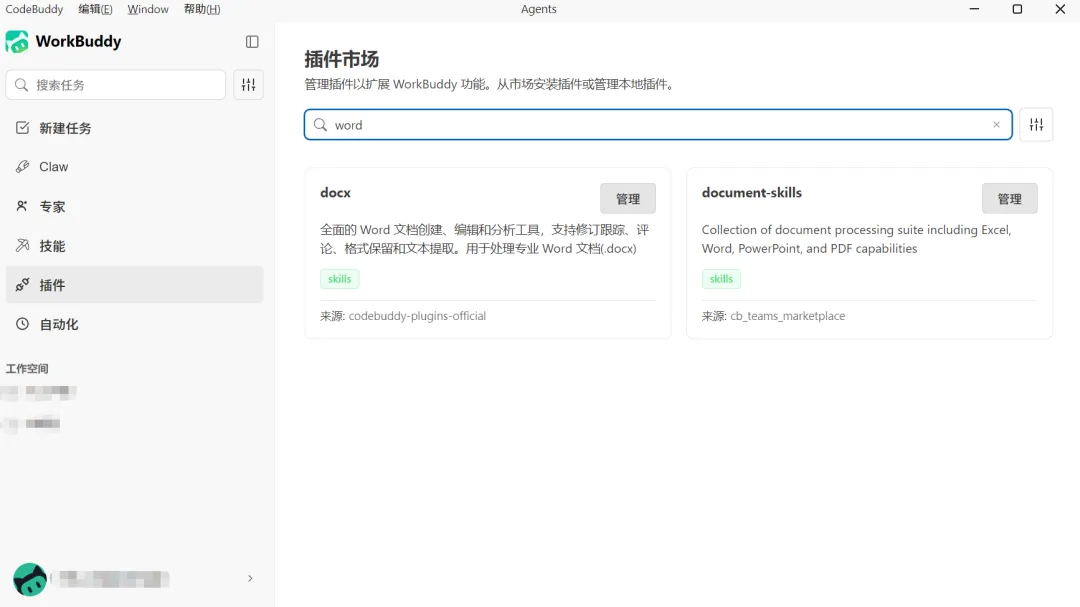This screenshot has height=607, width=1080.
Task: Click the 插件 plug icon
Action: pyautogui.click(x=23, y=285)
